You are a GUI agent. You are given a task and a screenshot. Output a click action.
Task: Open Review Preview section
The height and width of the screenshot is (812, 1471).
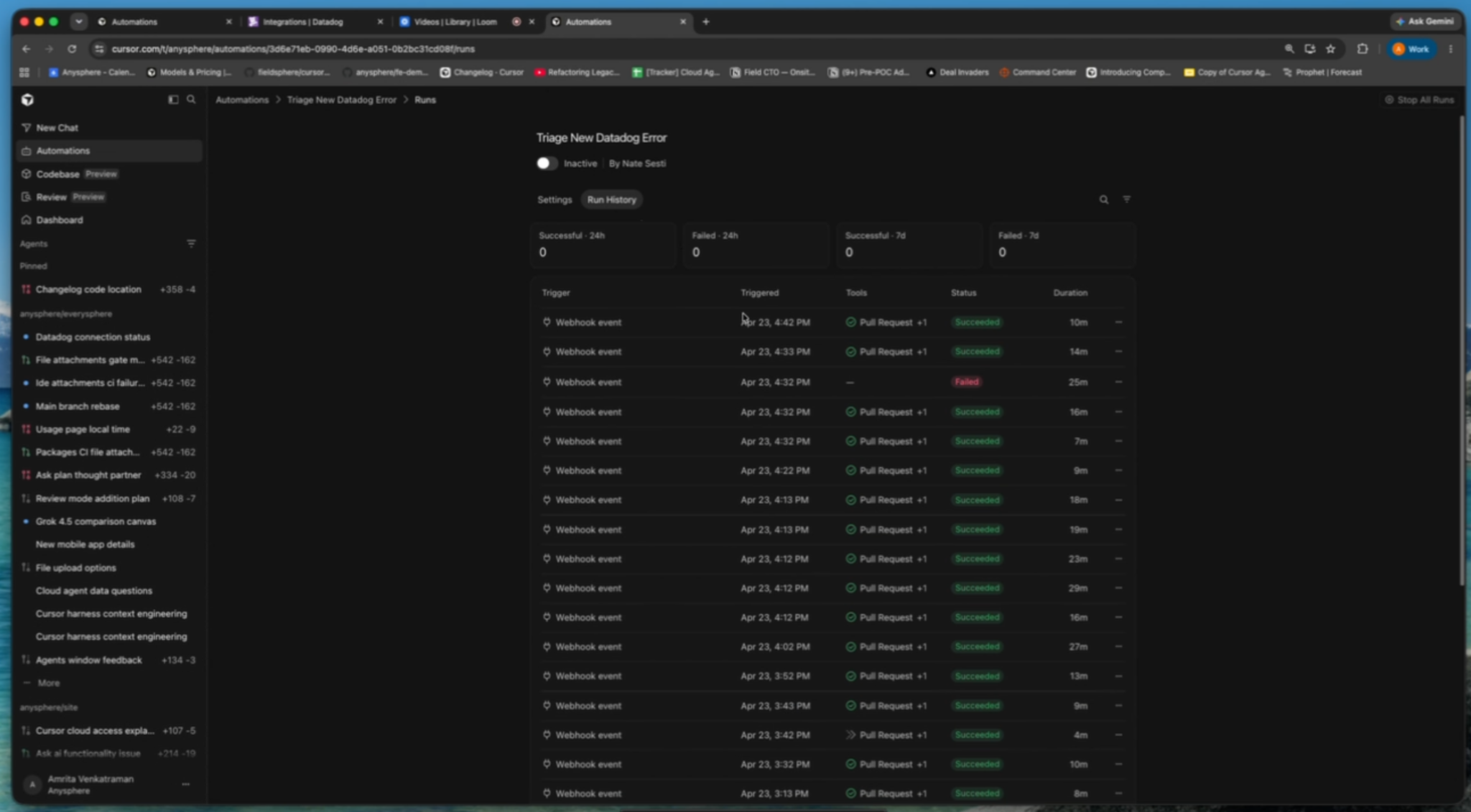(109, 197)
